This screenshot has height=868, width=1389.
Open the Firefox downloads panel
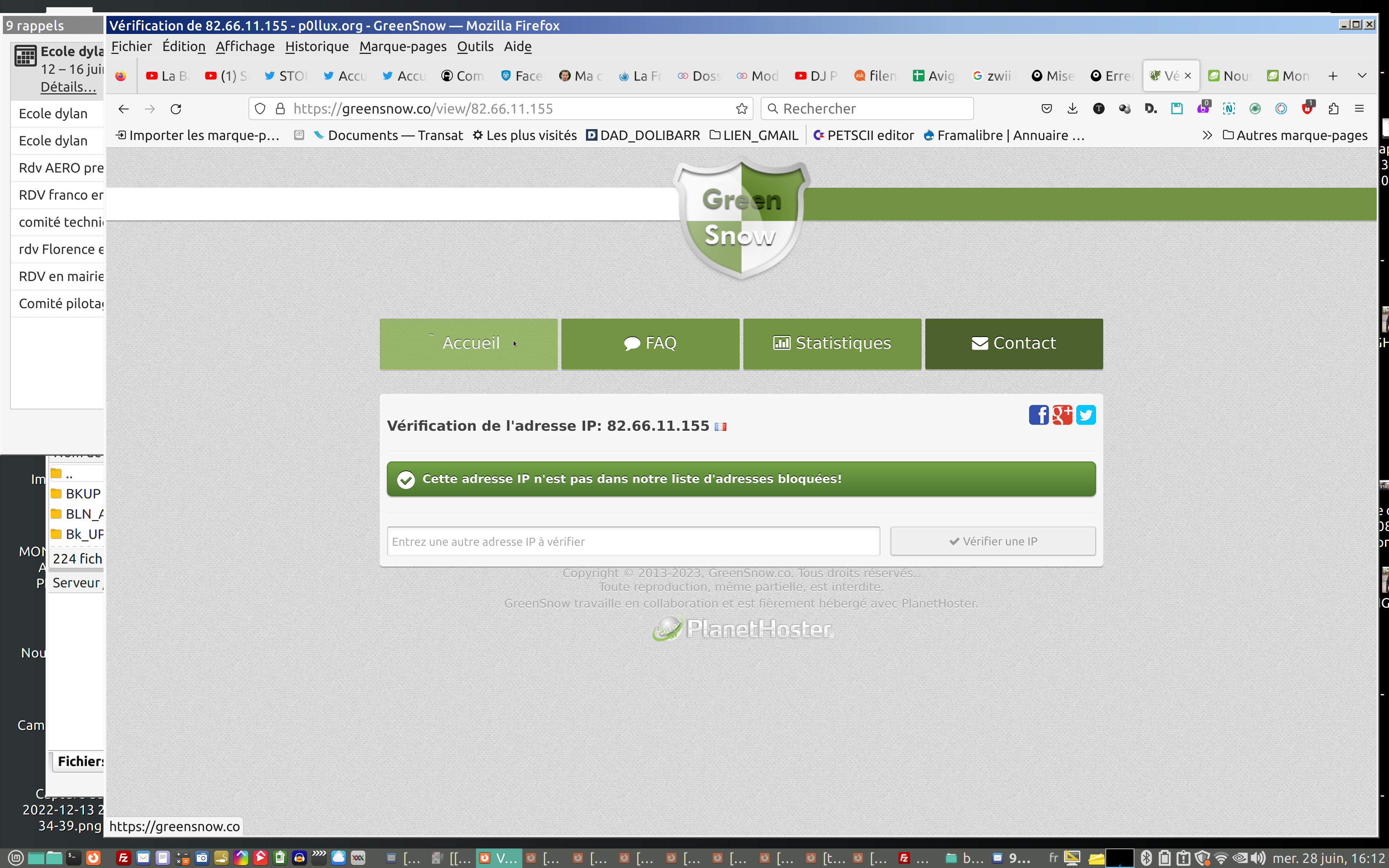click(x=1072, y=109)
